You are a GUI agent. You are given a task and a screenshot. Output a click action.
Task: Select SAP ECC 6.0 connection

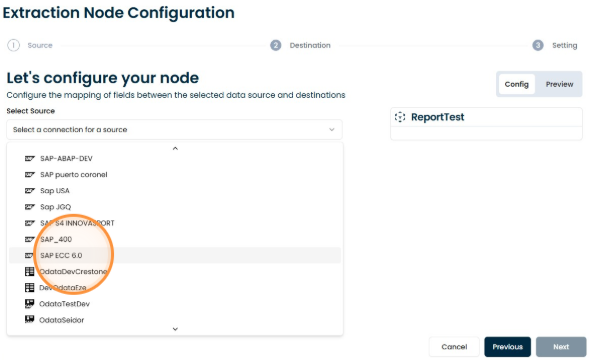pos(175,256)
